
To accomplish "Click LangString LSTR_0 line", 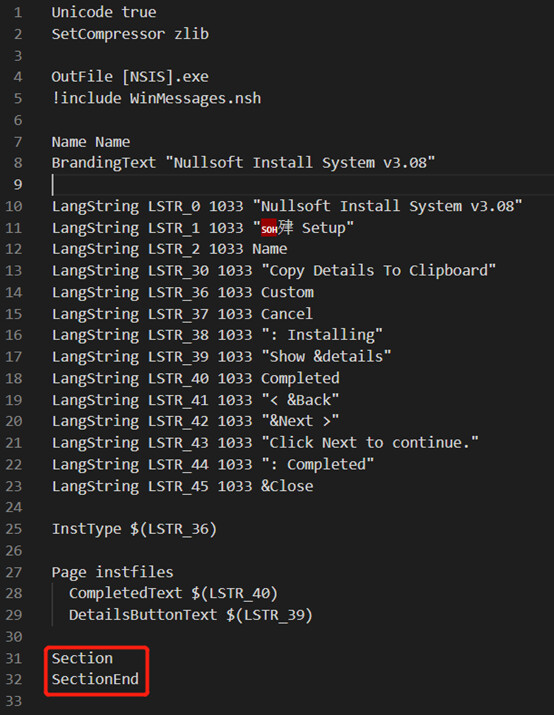I will point(287,206).
